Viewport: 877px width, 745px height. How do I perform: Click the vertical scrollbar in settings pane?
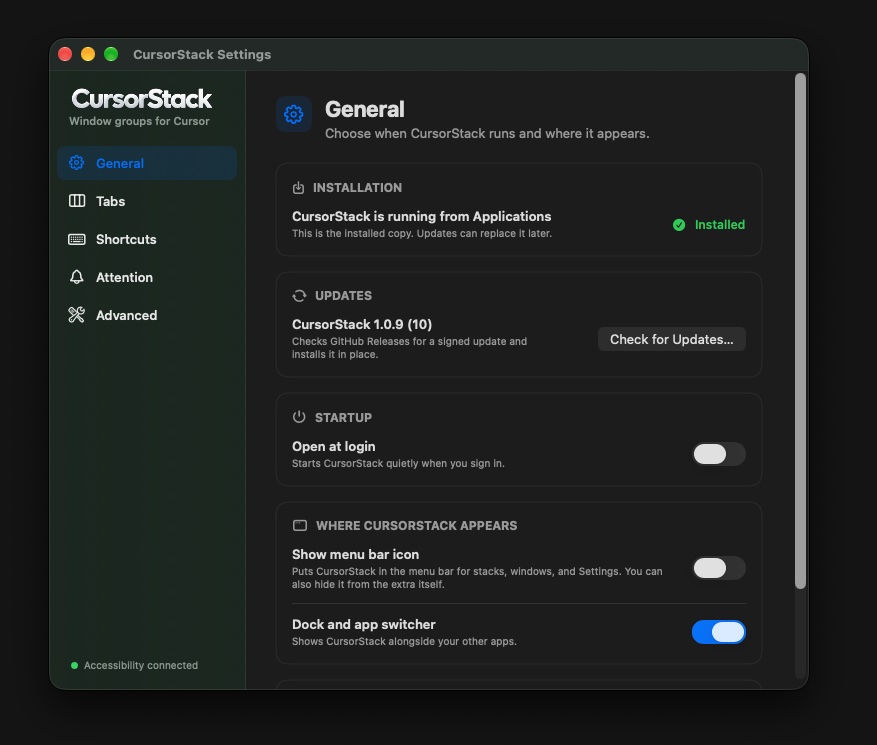tap(801, 331)
